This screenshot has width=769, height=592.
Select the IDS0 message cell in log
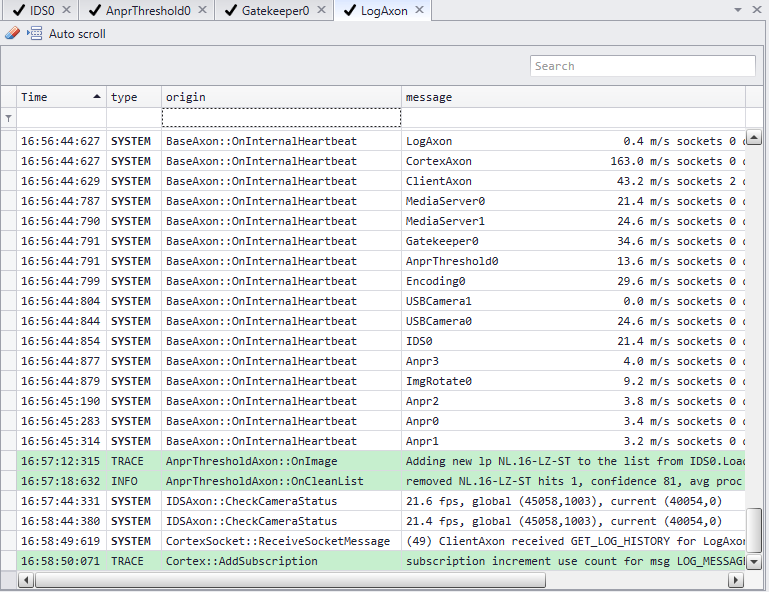(573, 341)
